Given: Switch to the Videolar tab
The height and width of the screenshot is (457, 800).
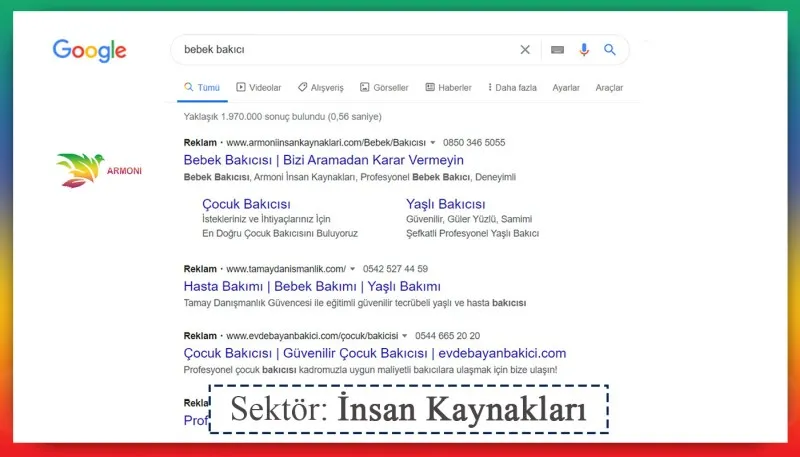Looking at the screenshot, I should (259, 88).
